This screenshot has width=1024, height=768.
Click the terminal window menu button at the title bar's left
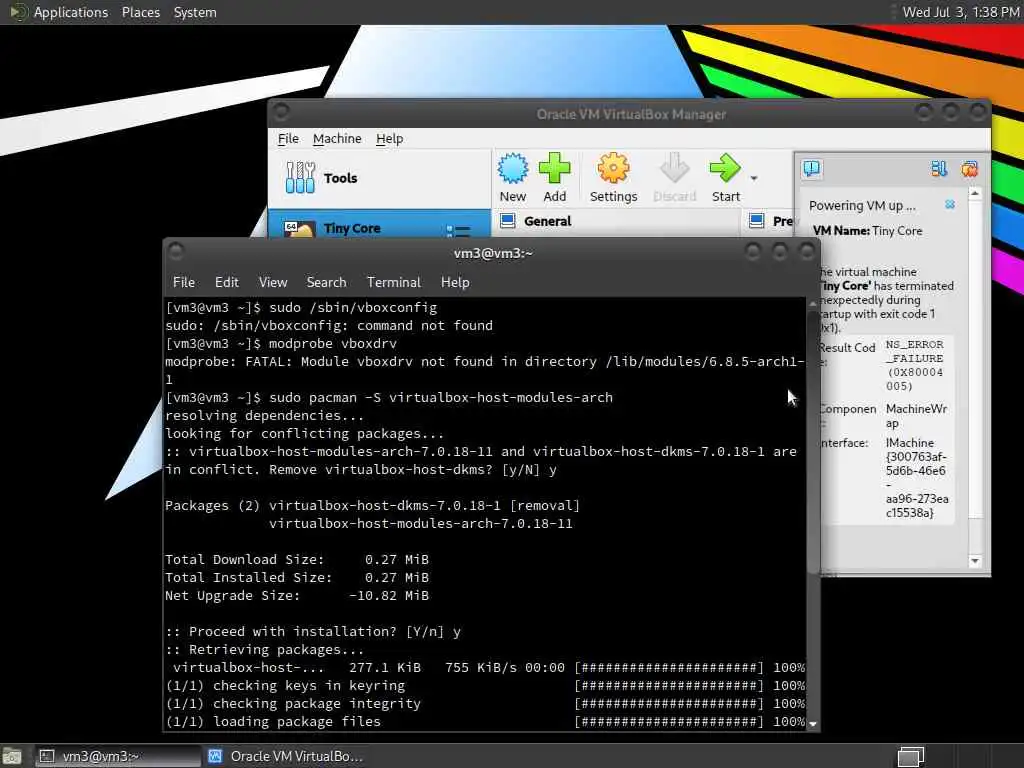176,251
